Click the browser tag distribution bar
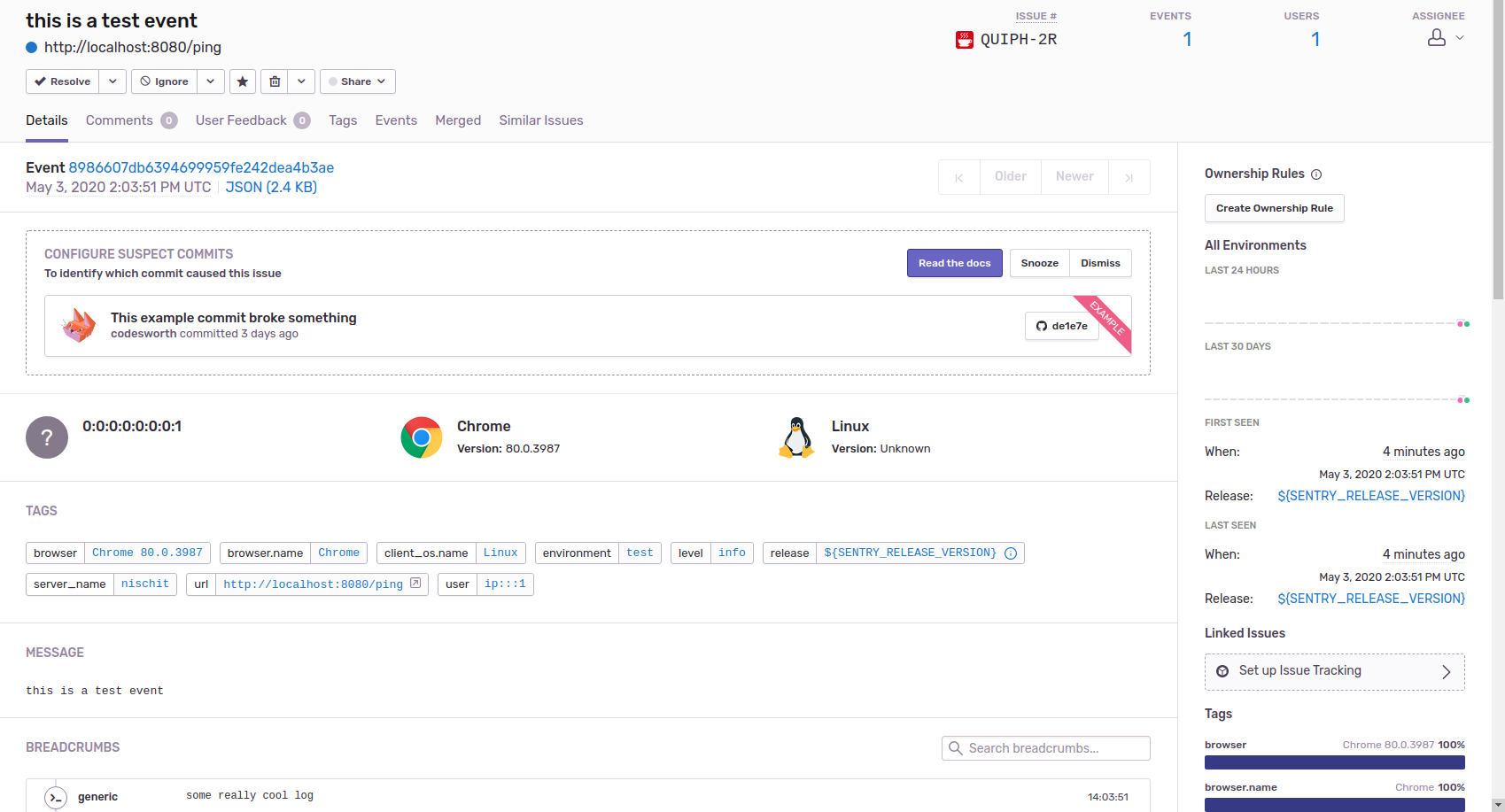1505x812 pixels. pos(1335,762)
